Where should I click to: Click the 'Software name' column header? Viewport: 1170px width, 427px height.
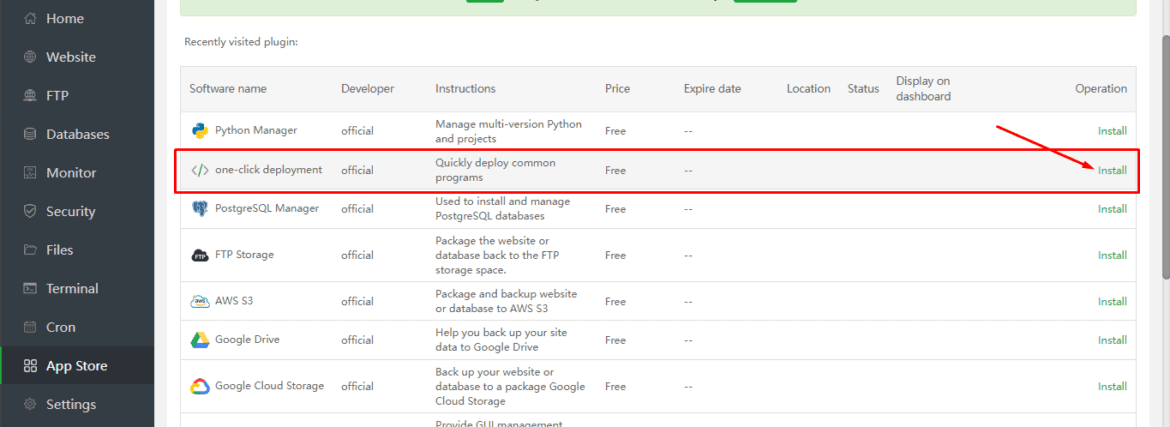228,89
